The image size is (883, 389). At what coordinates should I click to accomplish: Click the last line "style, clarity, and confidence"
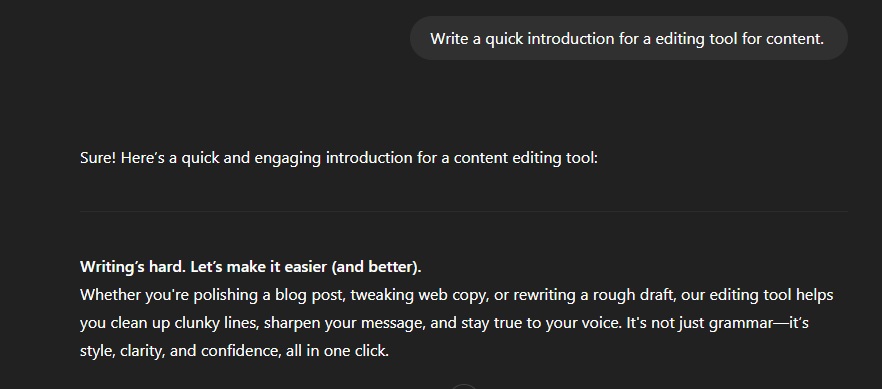click(x=234, y=351)
